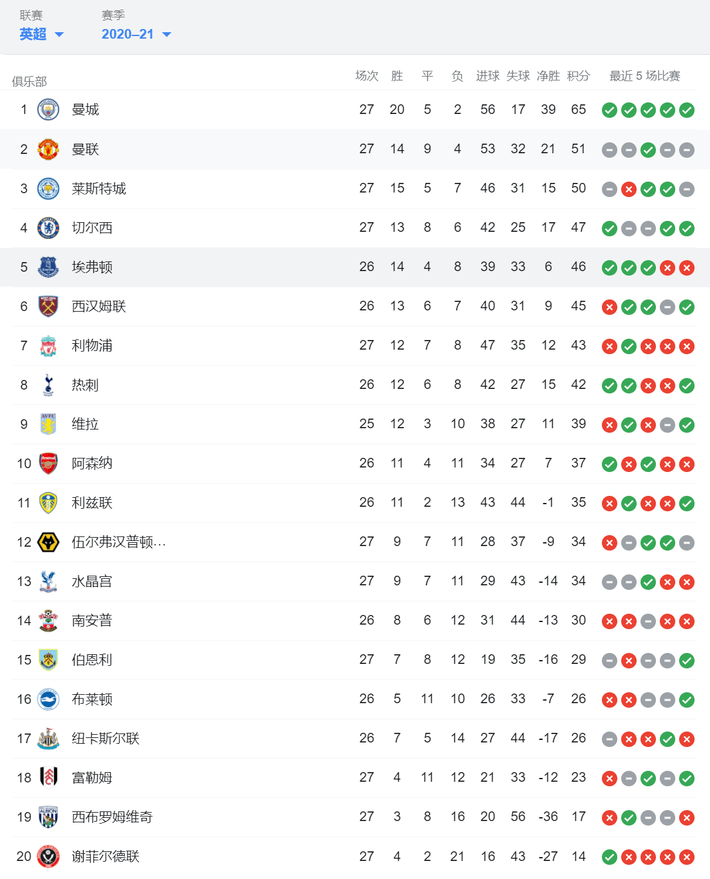Click the Wolves club crest
The height and width of the screenshot is (879, 710).
pyautogui.click(x=48, y=542)
